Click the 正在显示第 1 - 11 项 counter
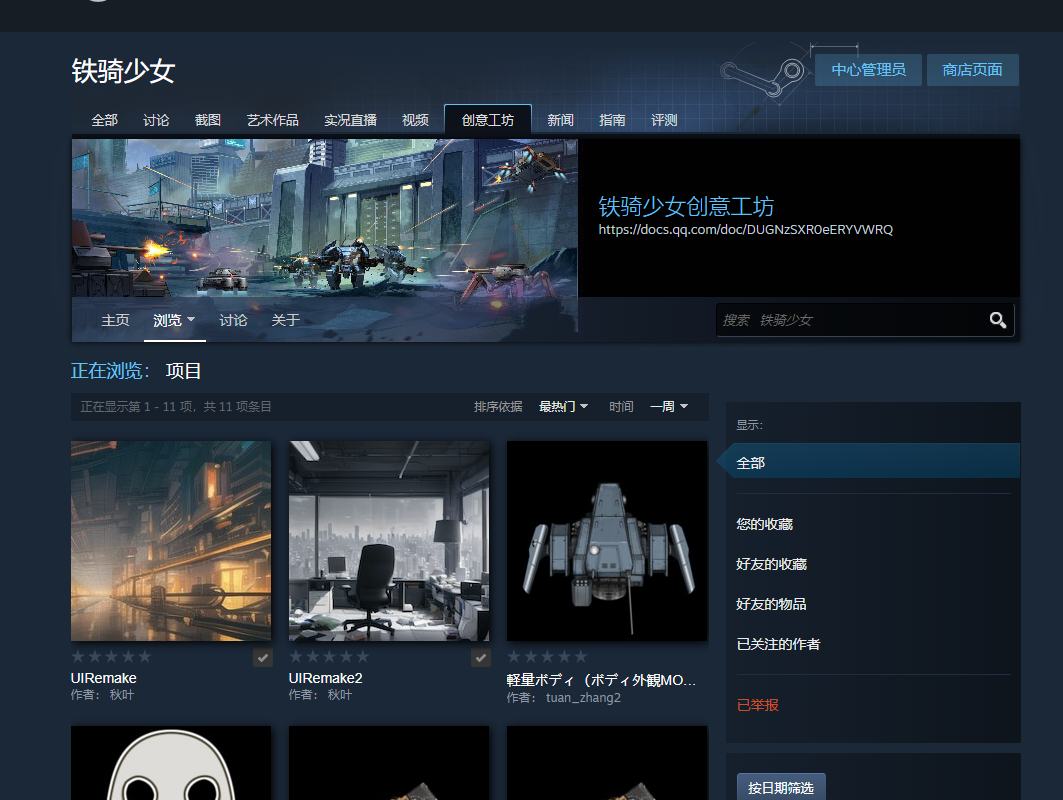Screen dimensions: 1063x800 (x=176, y=407)
